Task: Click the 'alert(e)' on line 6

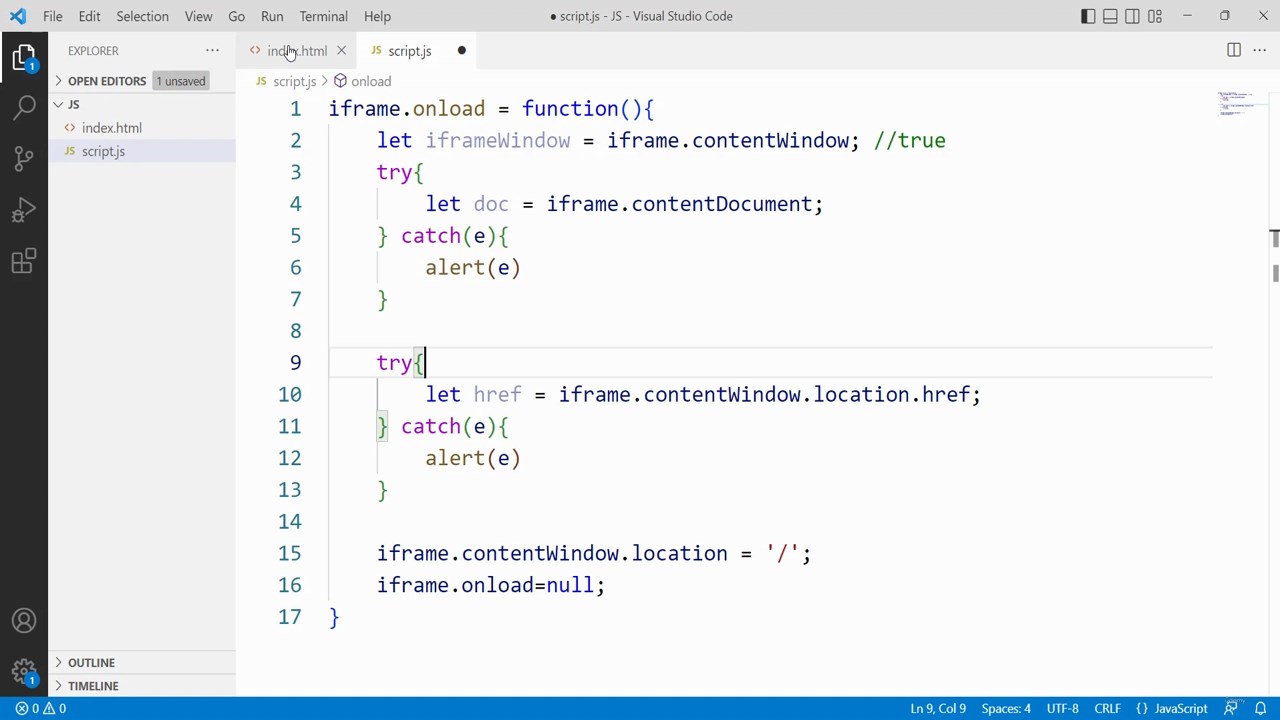Action: [473, 267]
